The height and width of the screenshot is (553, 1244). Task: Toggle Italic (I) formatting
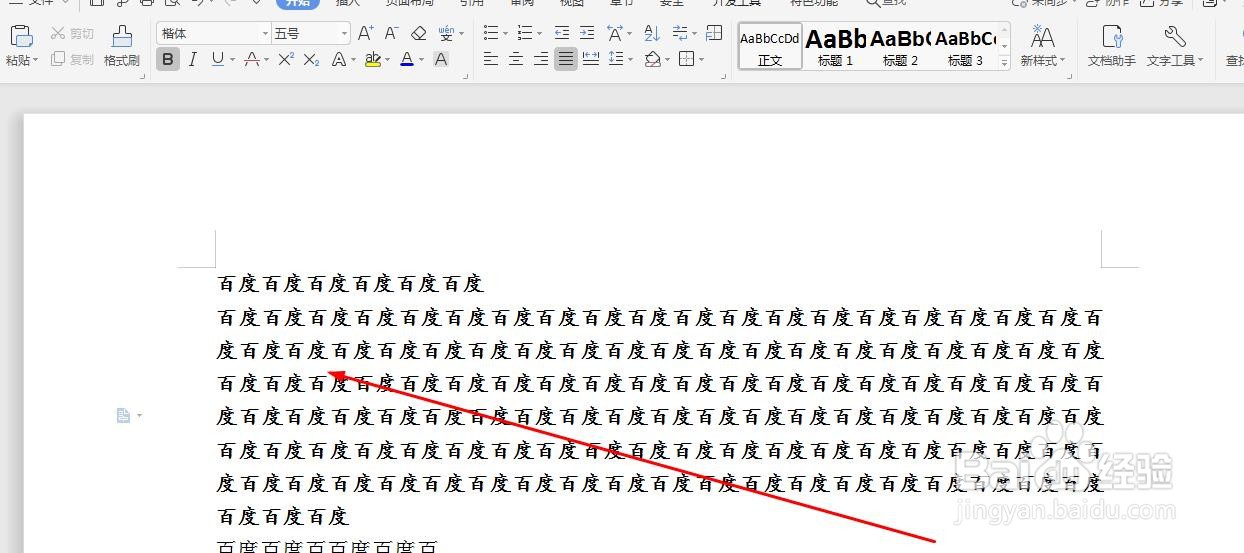click(193, 60)
